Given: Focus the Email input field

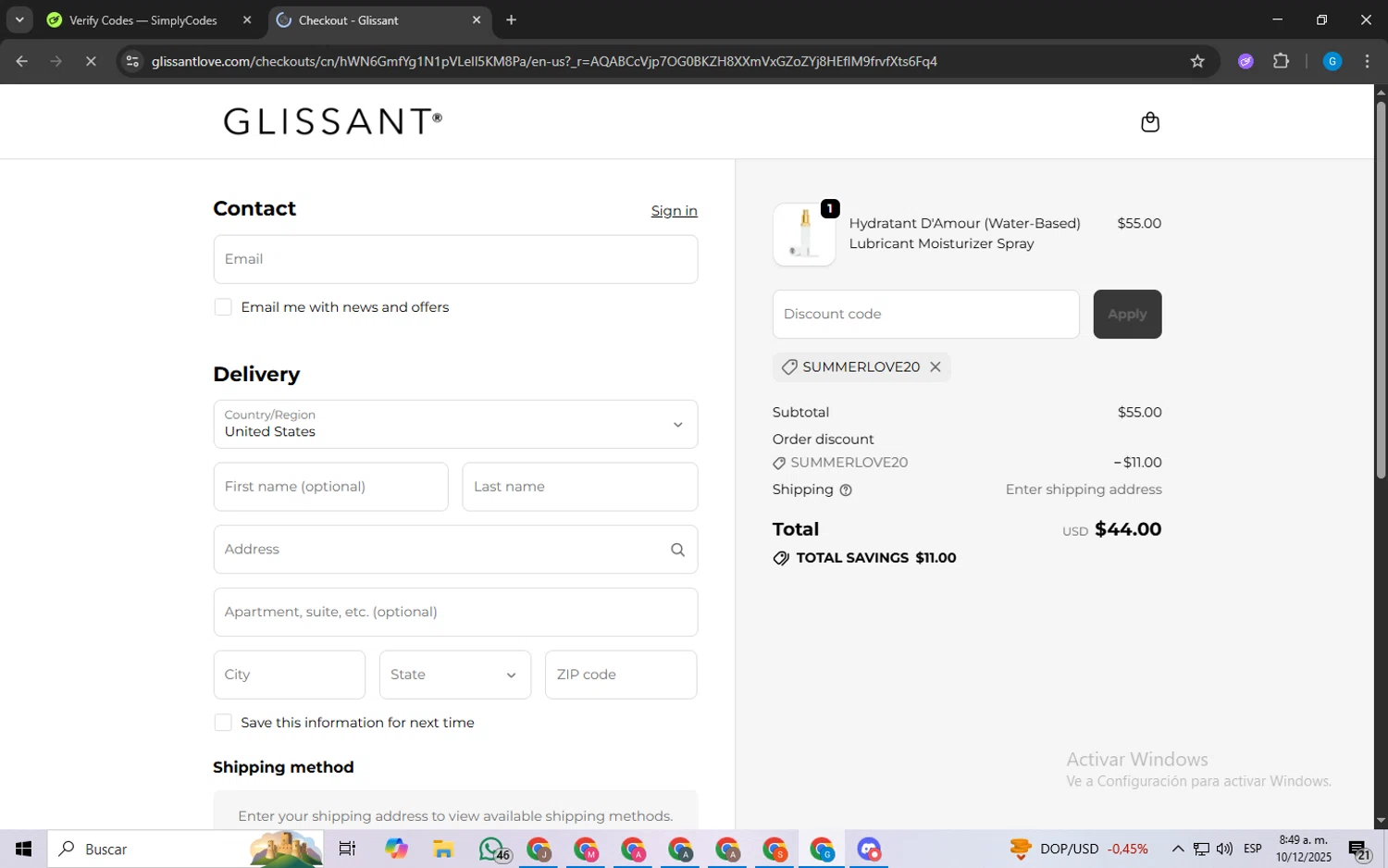Looking at the screenshot, I should click(x=455, y=259).
